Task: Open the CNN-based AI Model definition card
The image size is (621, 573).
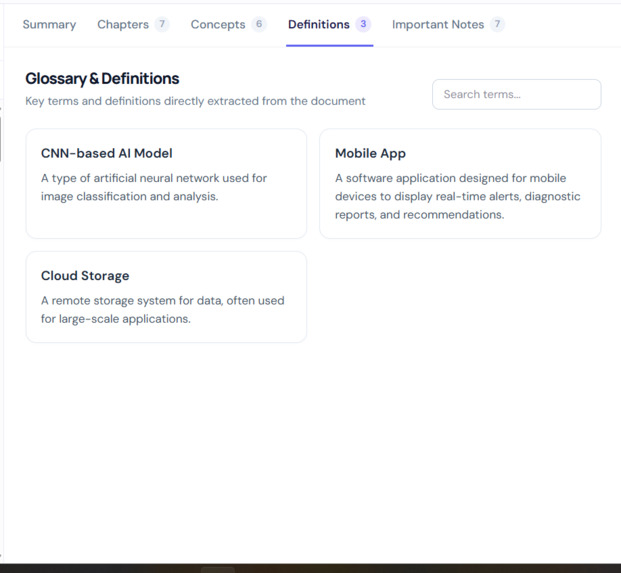Action: click(166, 183)
